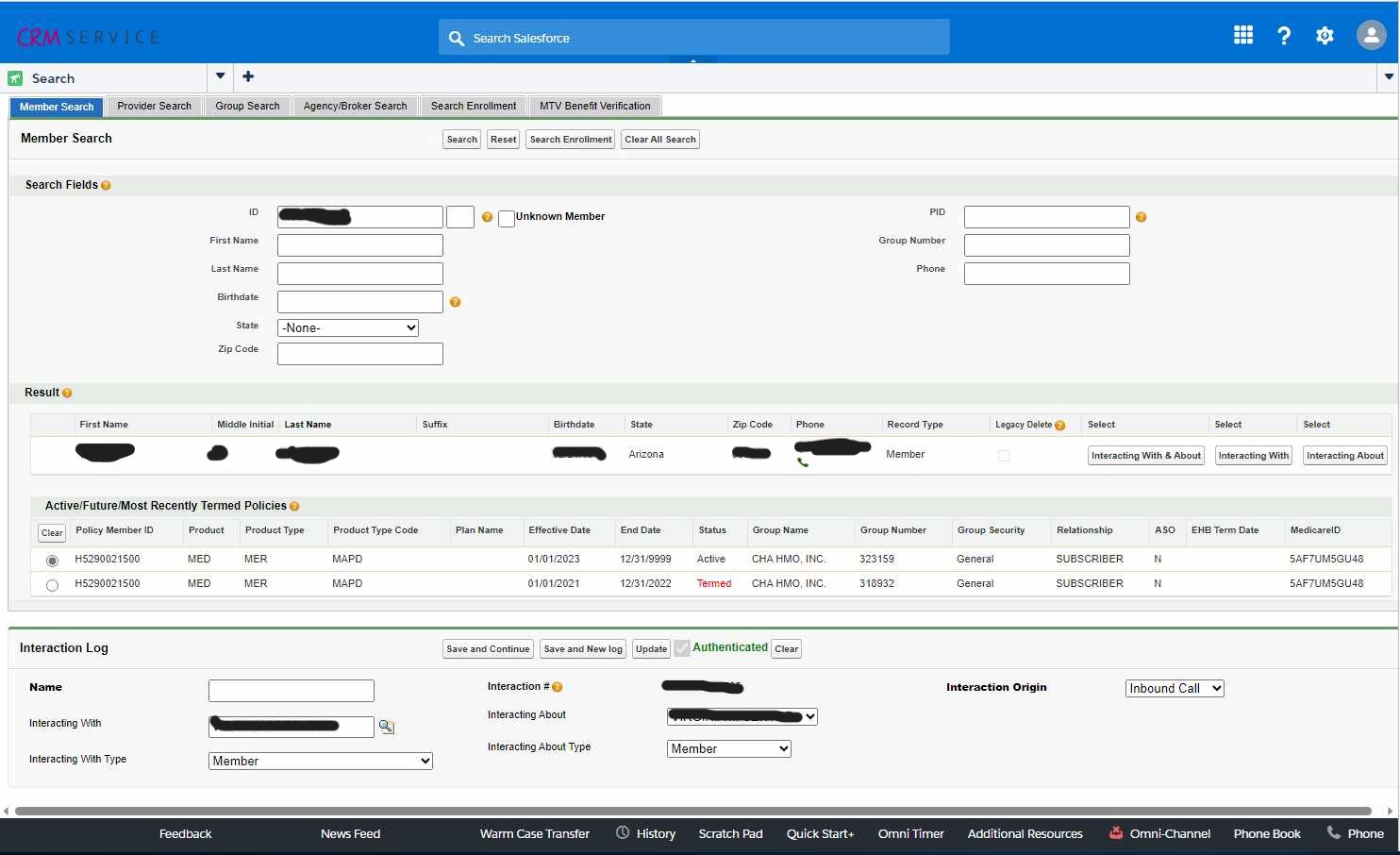Click the Interacting About button
Viewport: 1400px width, 855px height.
(x=1345, y=456)
